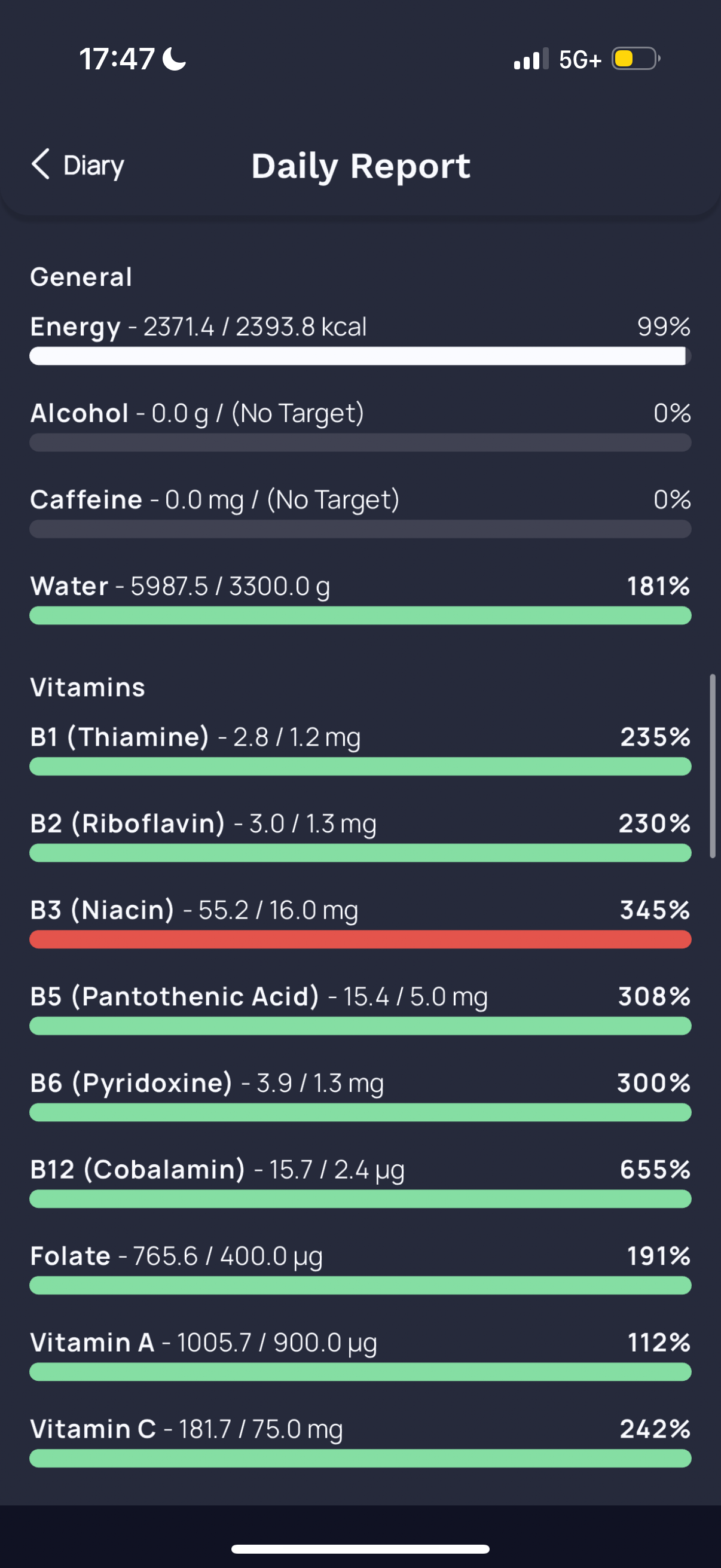Tap the Daily Report title
Viewport: 721px width, 1568px height.
pyautogui.click(x=361, y=166)
